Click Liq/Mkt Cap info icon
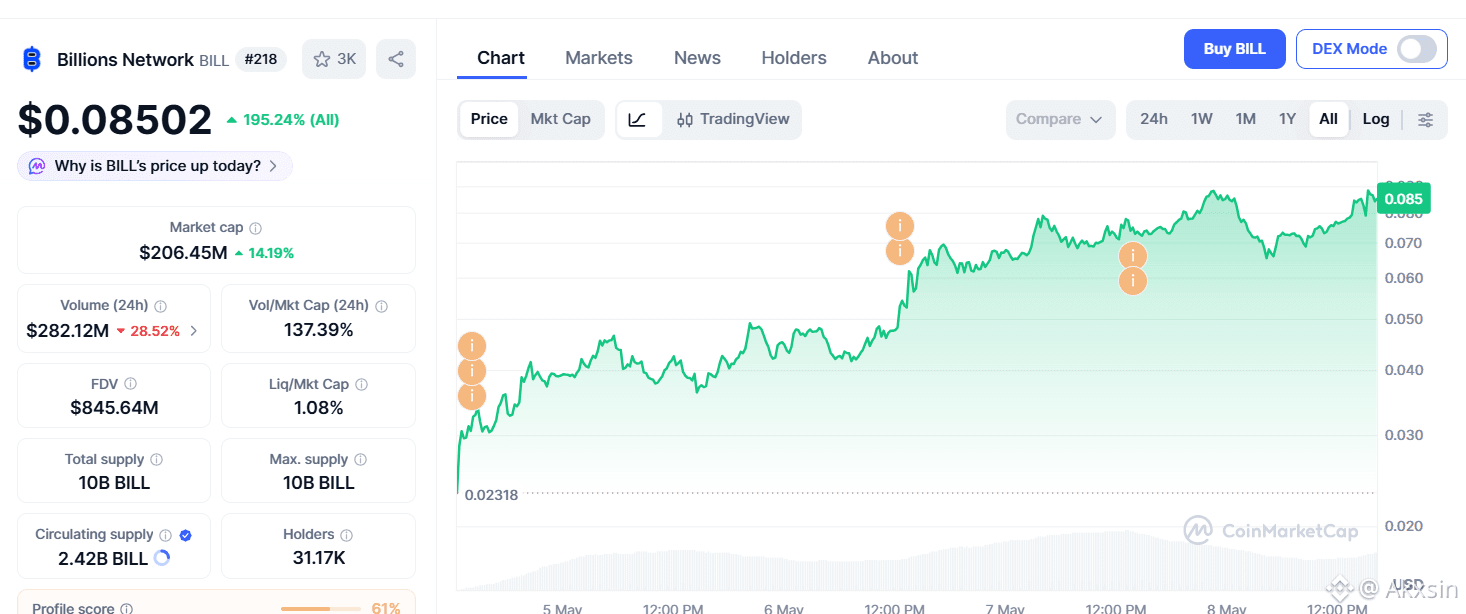This screenshot has width=1466, height=614. 362,384
